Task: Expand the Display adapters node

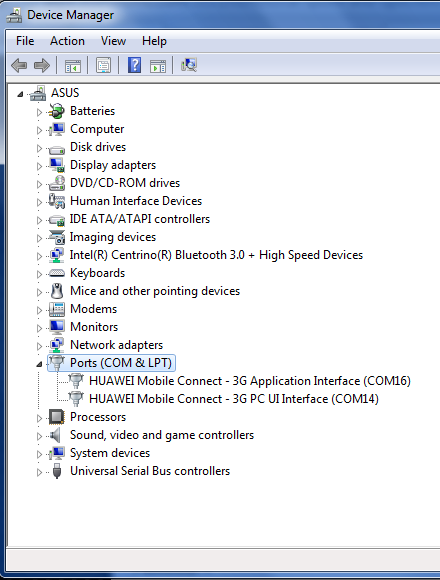Action: tap(39, 166)
